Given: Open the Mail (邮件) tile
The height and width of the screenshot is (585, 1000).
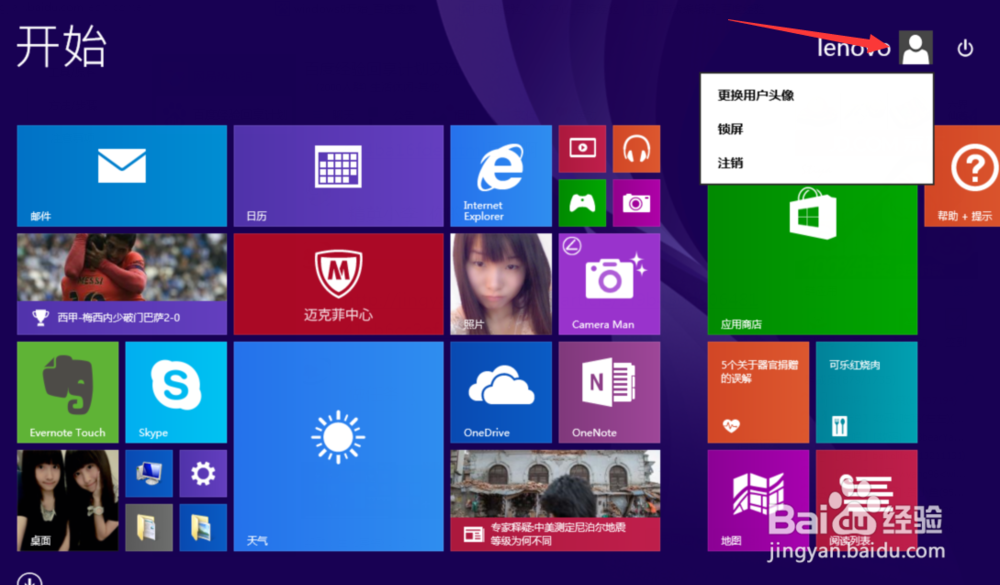Looking at the screenshot, I should (122, 175).
